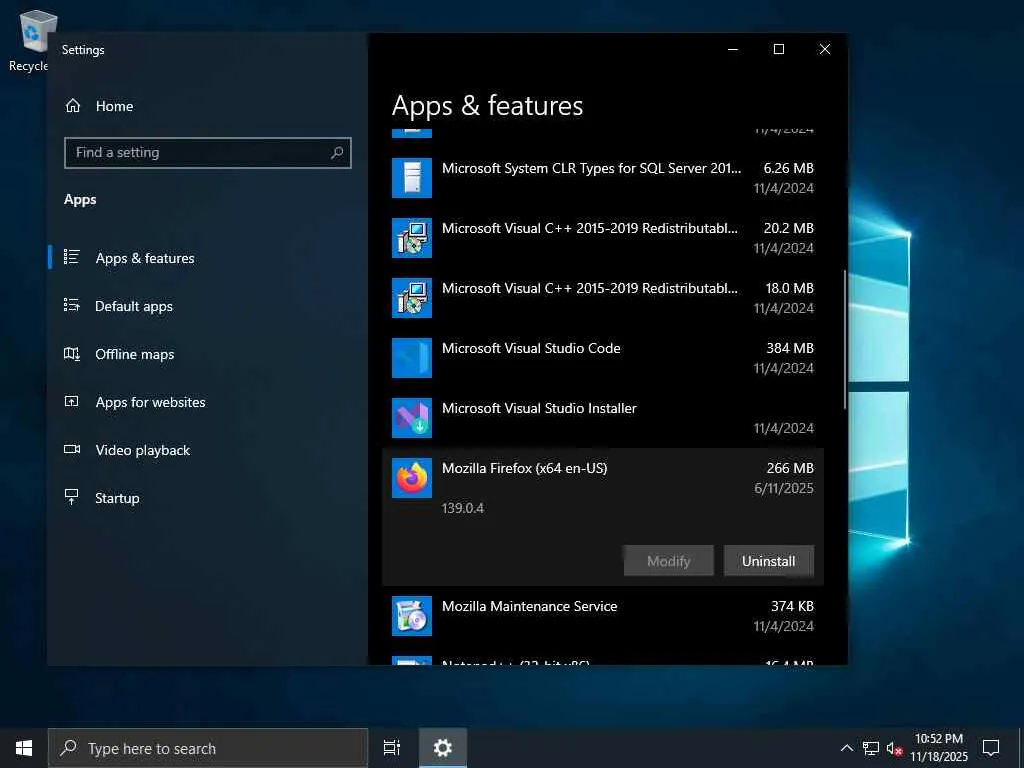Click the app list vertical scrollbar

click(844, 340)
